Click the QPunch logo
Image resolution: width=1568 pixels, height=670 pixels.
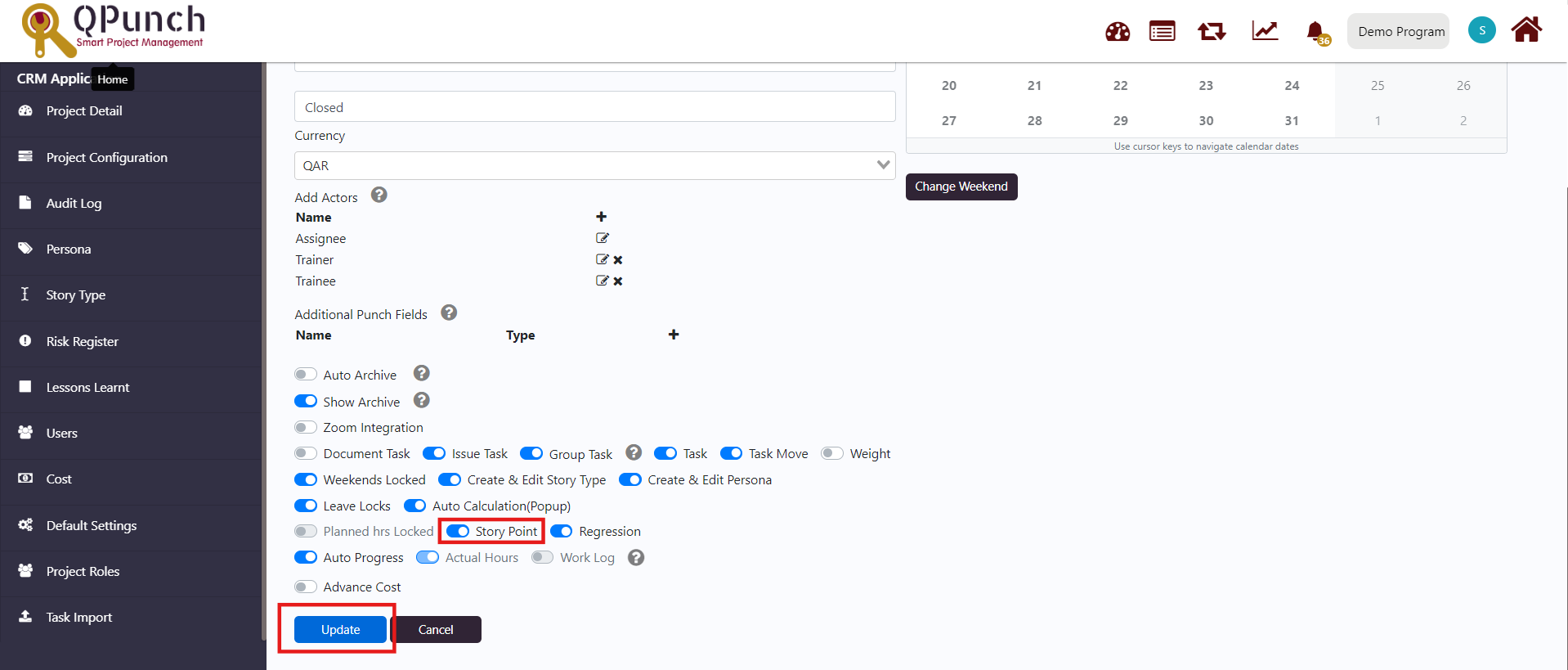pos(113,29)
